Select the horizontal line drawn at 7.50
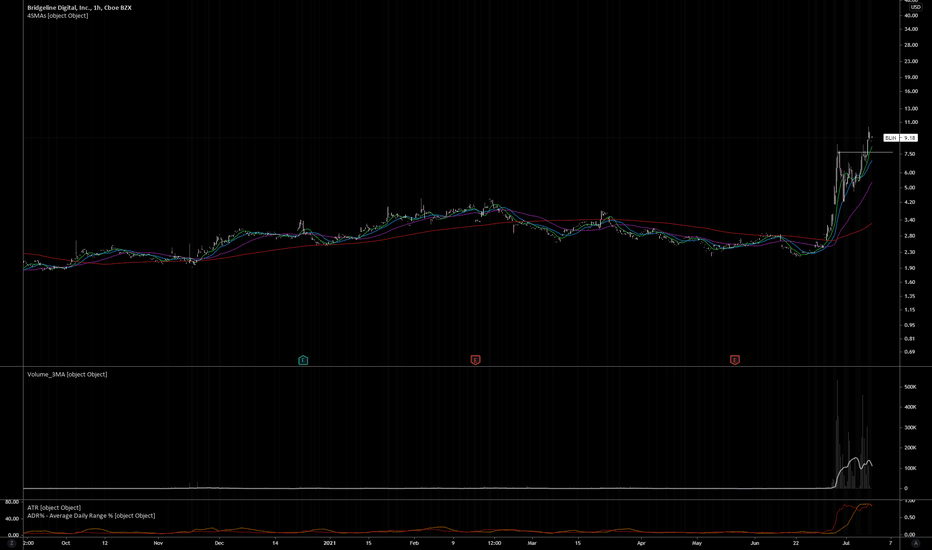 tap(865, 153)
